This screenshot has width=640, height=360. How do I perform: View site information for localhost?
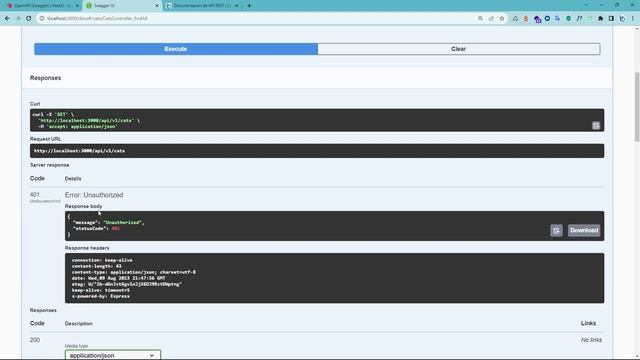pyautogui.click(x=42, y=18)
